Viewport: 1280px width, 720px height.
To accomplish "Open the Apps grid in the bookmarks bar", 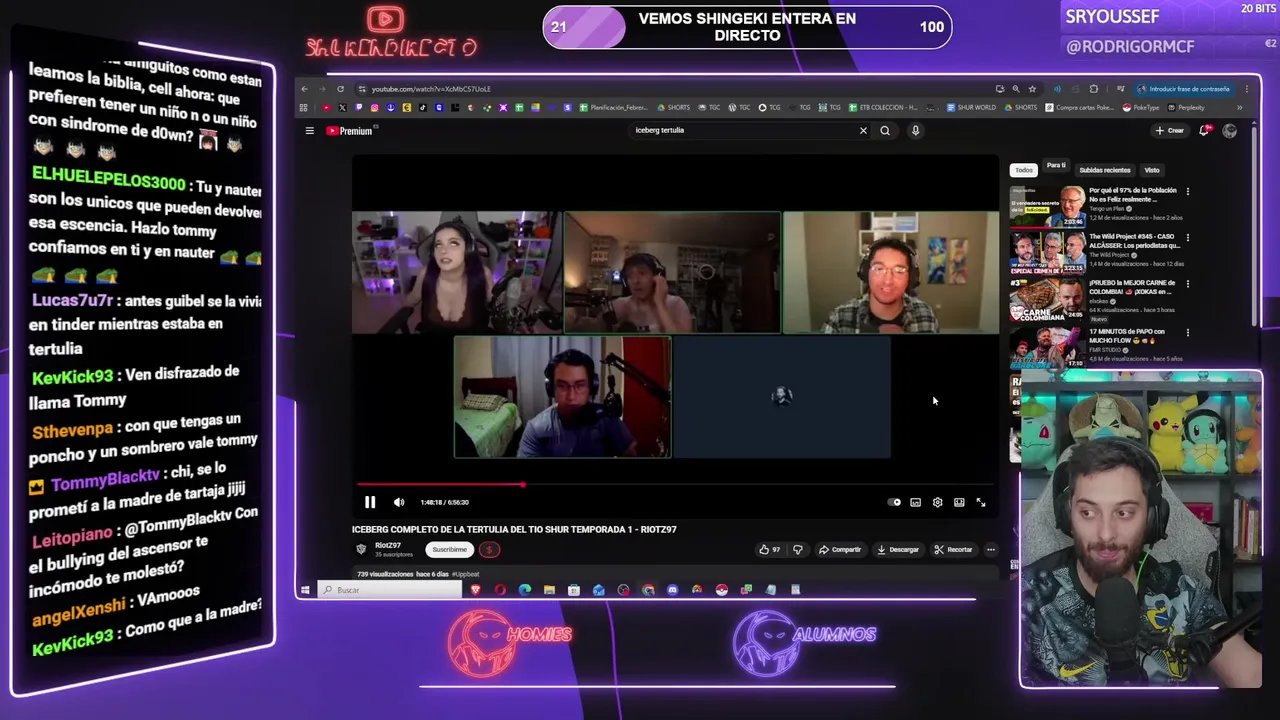I will tap(303, 107).
